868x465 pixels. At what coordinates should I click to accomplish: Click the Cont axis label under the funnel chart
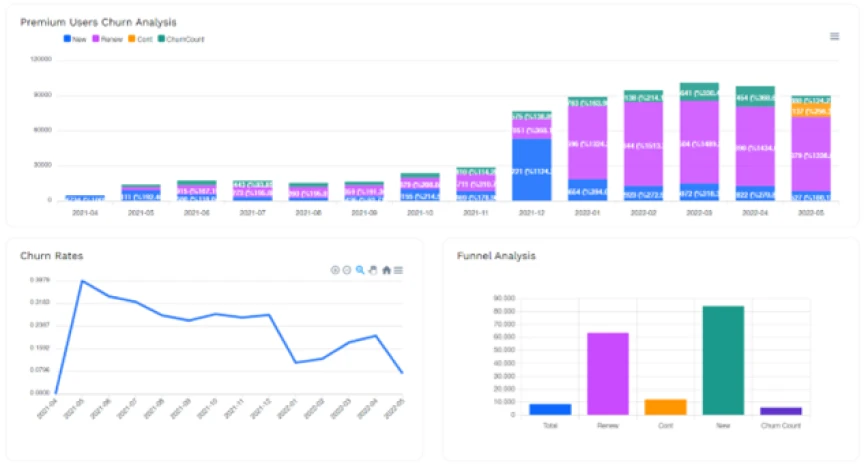click(x=665, y=426)
